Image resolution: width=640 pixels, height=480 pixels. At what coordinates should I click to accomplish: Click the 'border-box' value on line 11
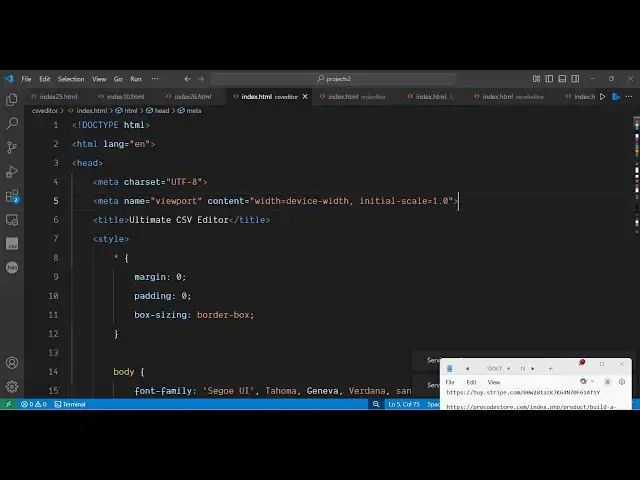pyautogui.click(x=225, y=315)
